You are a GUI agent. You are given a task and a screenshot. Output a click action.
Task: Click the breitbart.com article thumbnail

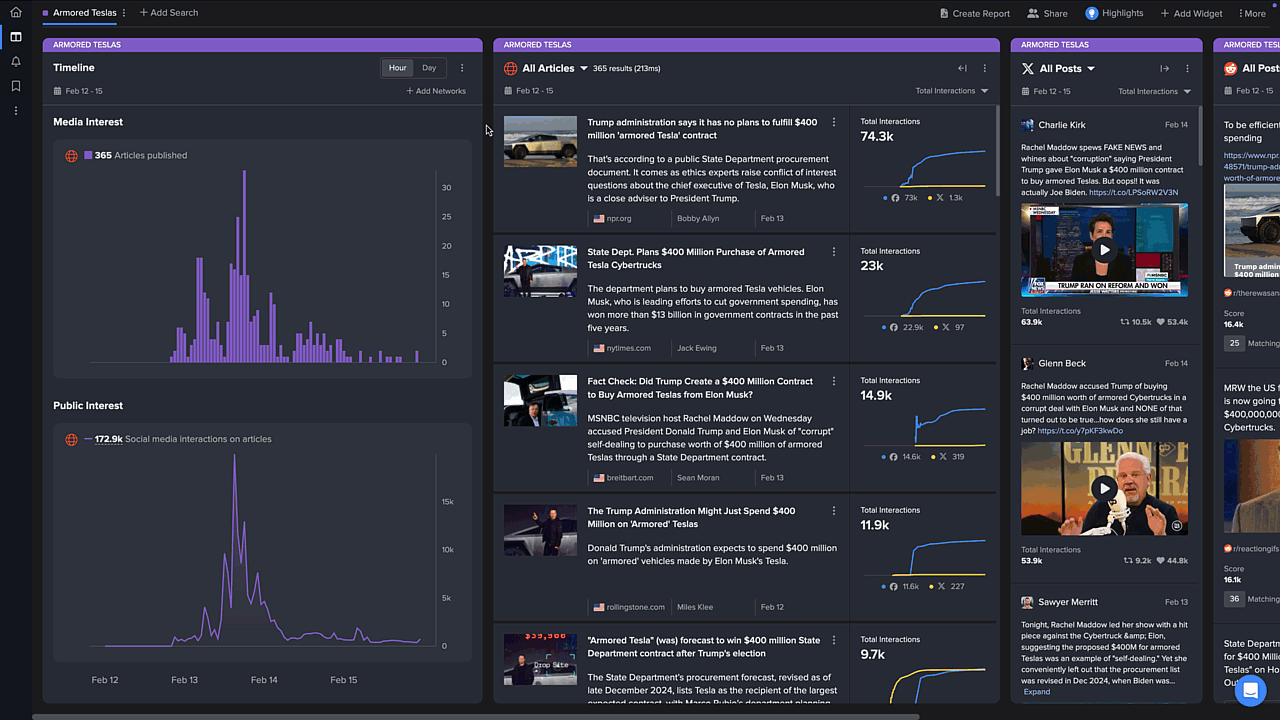tap(540, 400)
